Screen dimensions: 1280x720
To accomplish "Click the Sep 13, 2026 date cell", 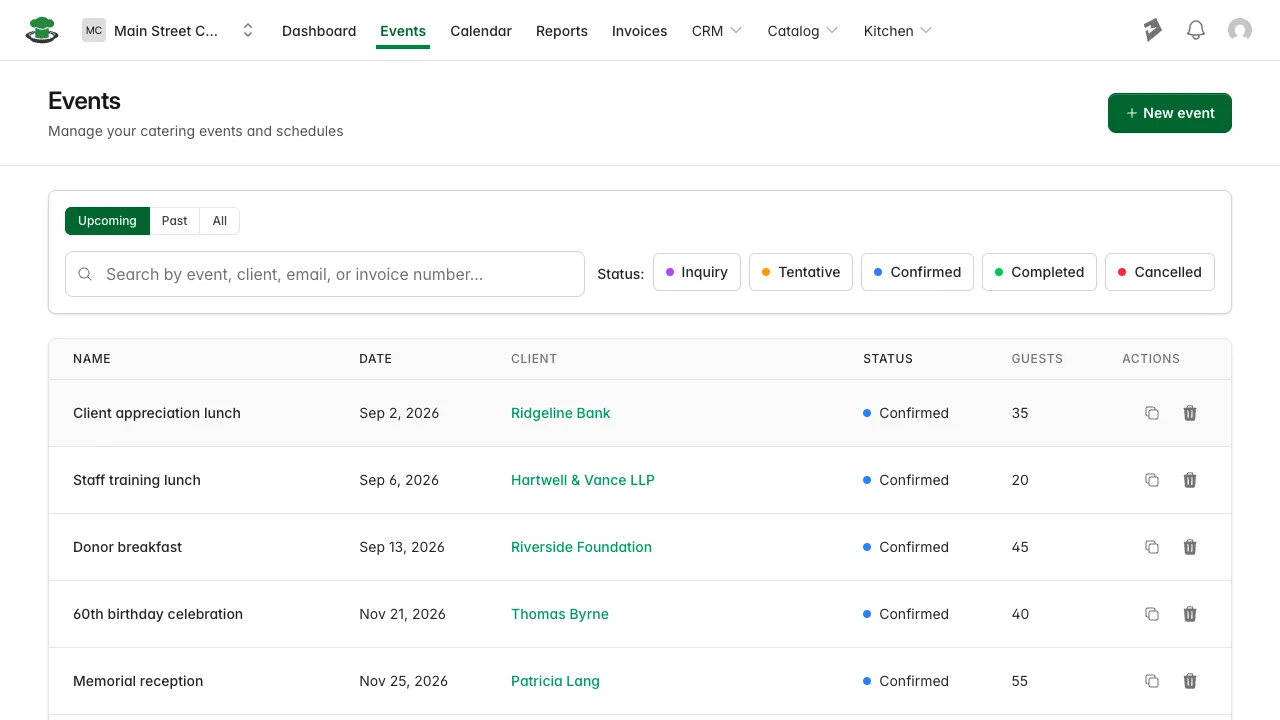I will (402, 547).
